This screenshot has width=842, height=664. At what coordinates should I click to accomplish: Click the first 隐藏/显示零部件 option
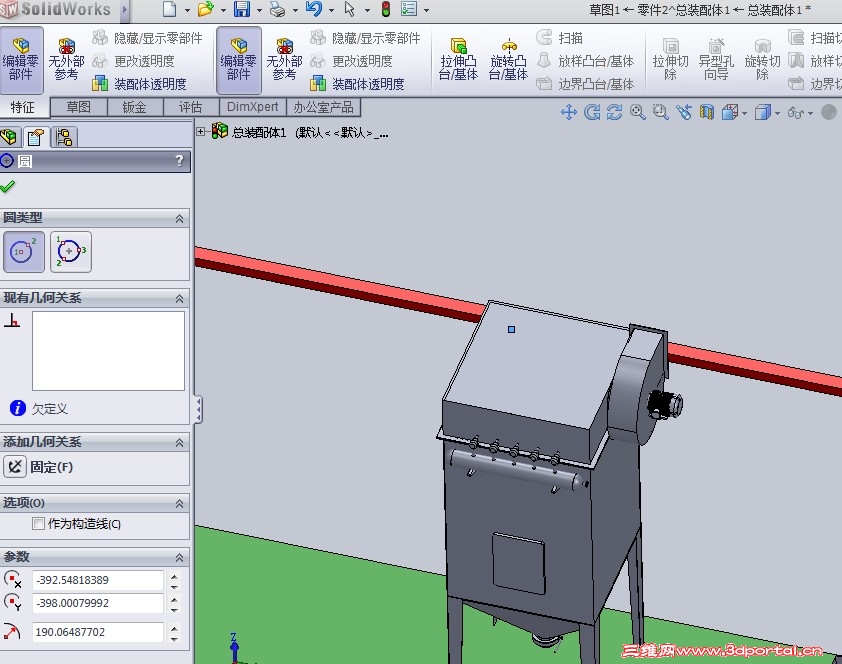click(x=147, y=38)
